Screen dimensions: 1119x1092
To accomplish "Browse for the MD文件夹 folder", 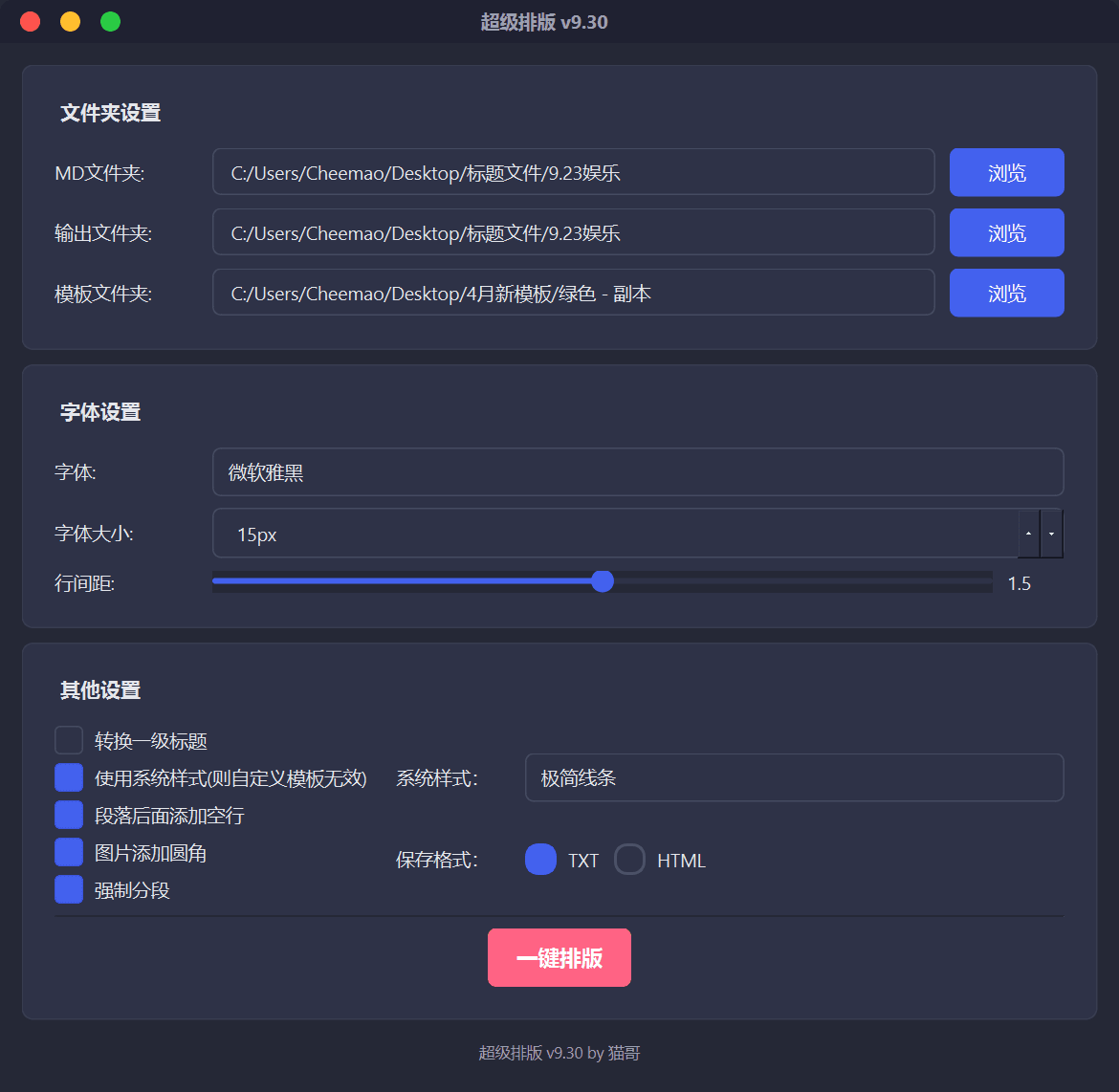I will pyautogui.click(x=1006, y=172).
